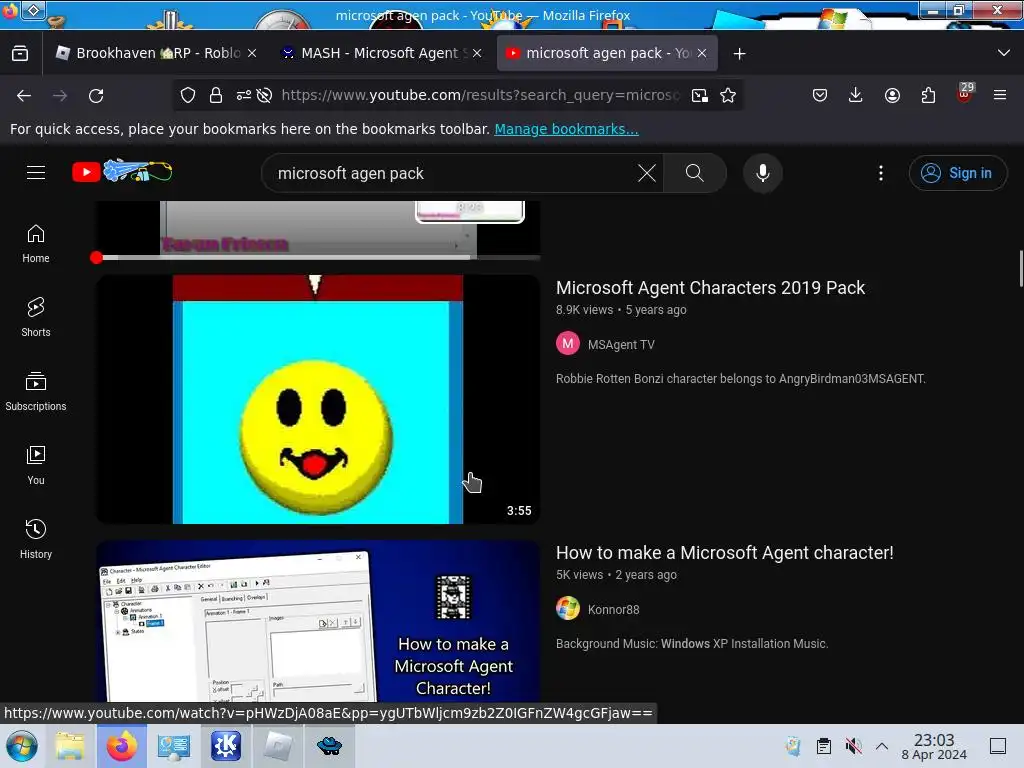This screenshot has width=1024, height=768.
Task: Show site security padlock info
Action: [216, 95]
